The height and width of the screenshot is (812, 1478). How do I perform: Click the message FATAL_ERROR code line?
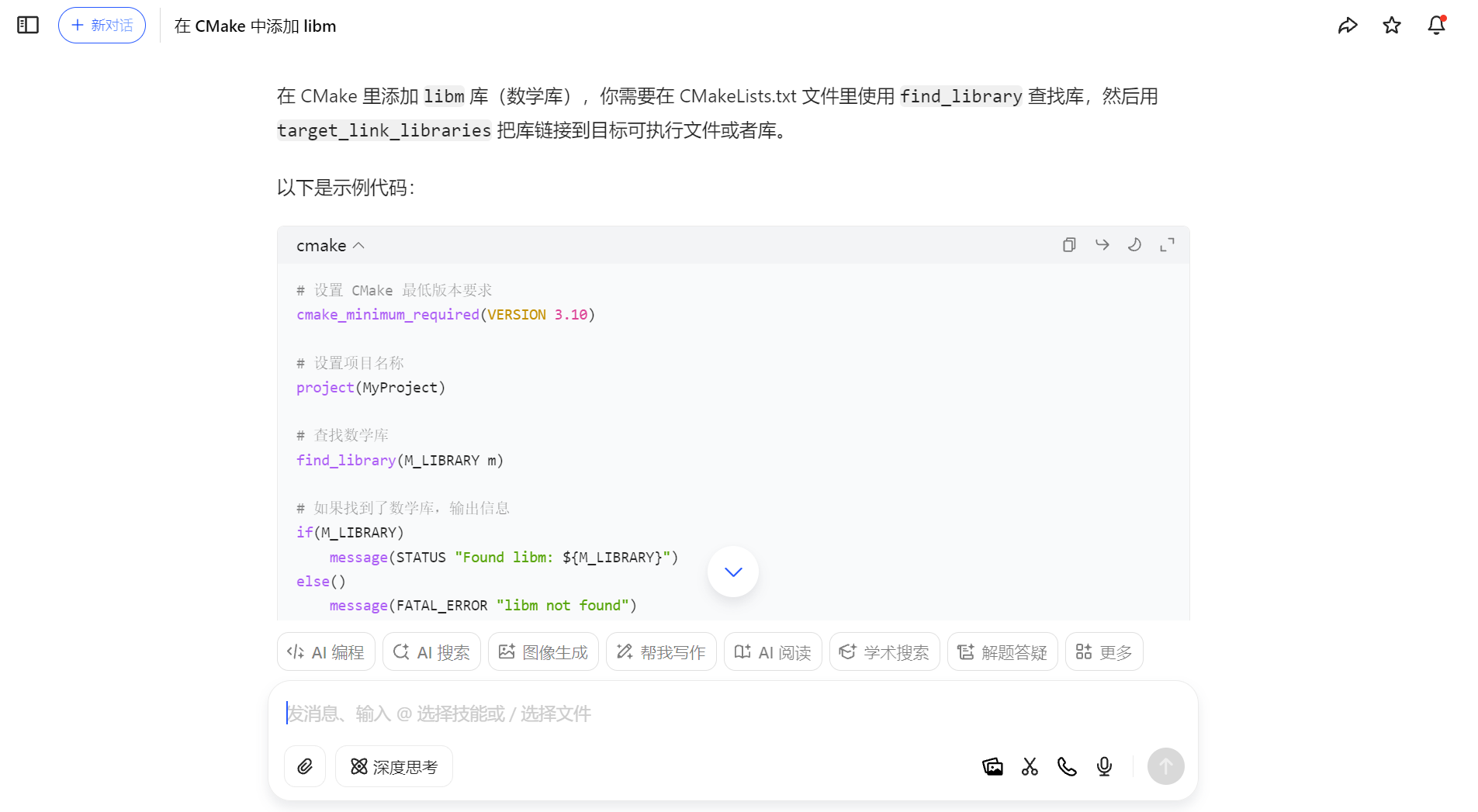coord(483,606)
